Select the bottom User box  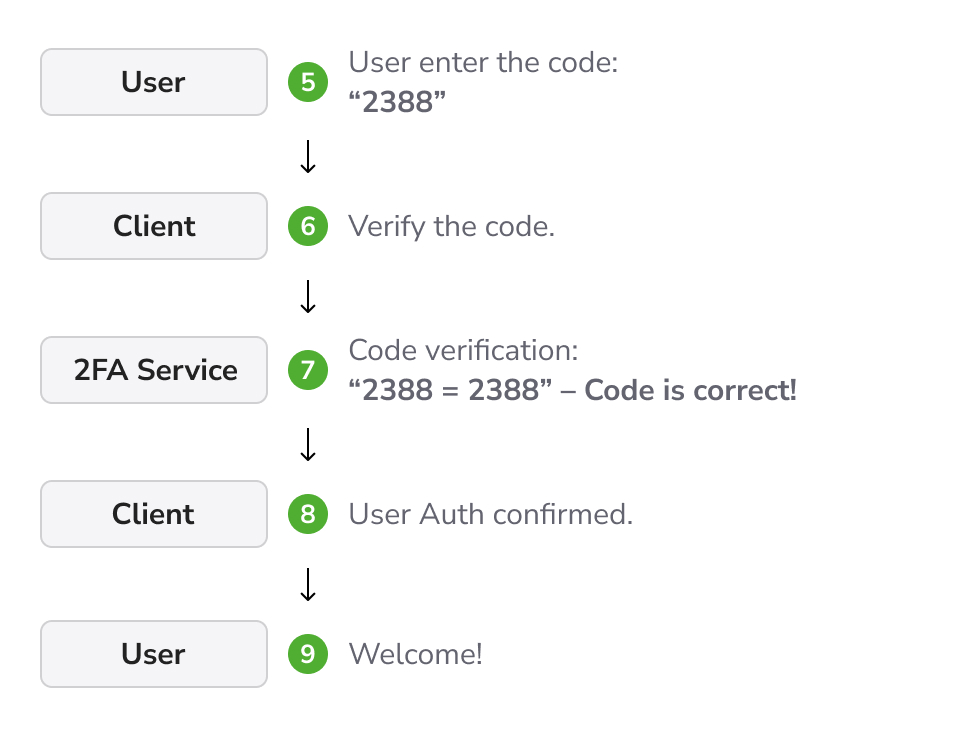pos(154,654)
